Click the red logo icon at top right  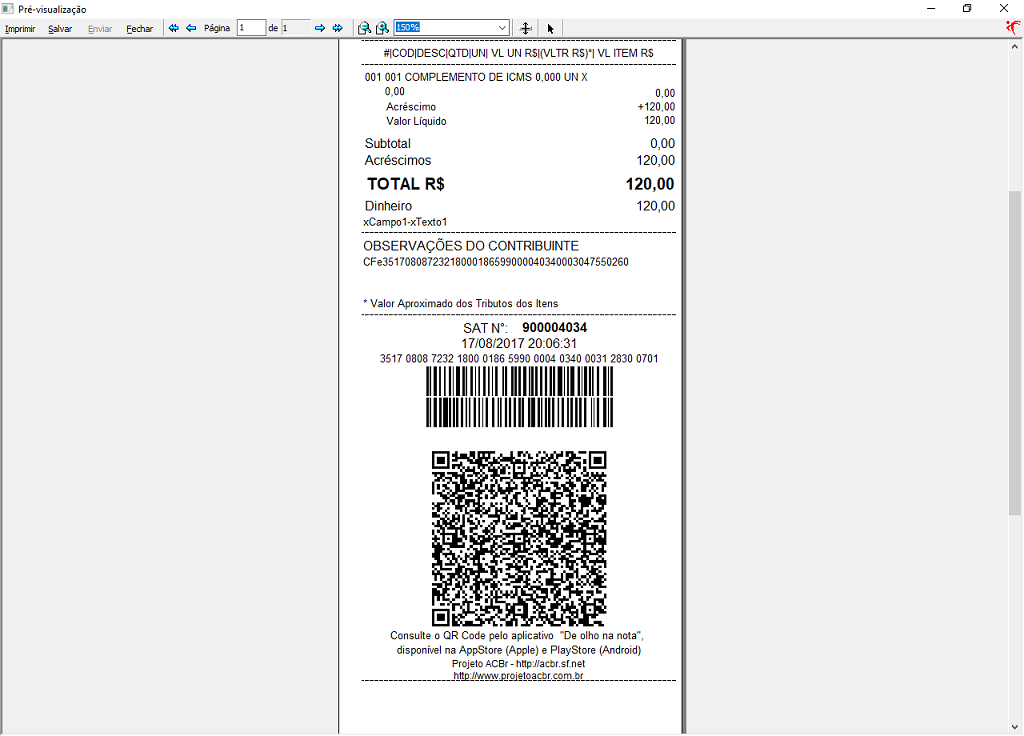pyautogui.click(x=1013, y=27)
